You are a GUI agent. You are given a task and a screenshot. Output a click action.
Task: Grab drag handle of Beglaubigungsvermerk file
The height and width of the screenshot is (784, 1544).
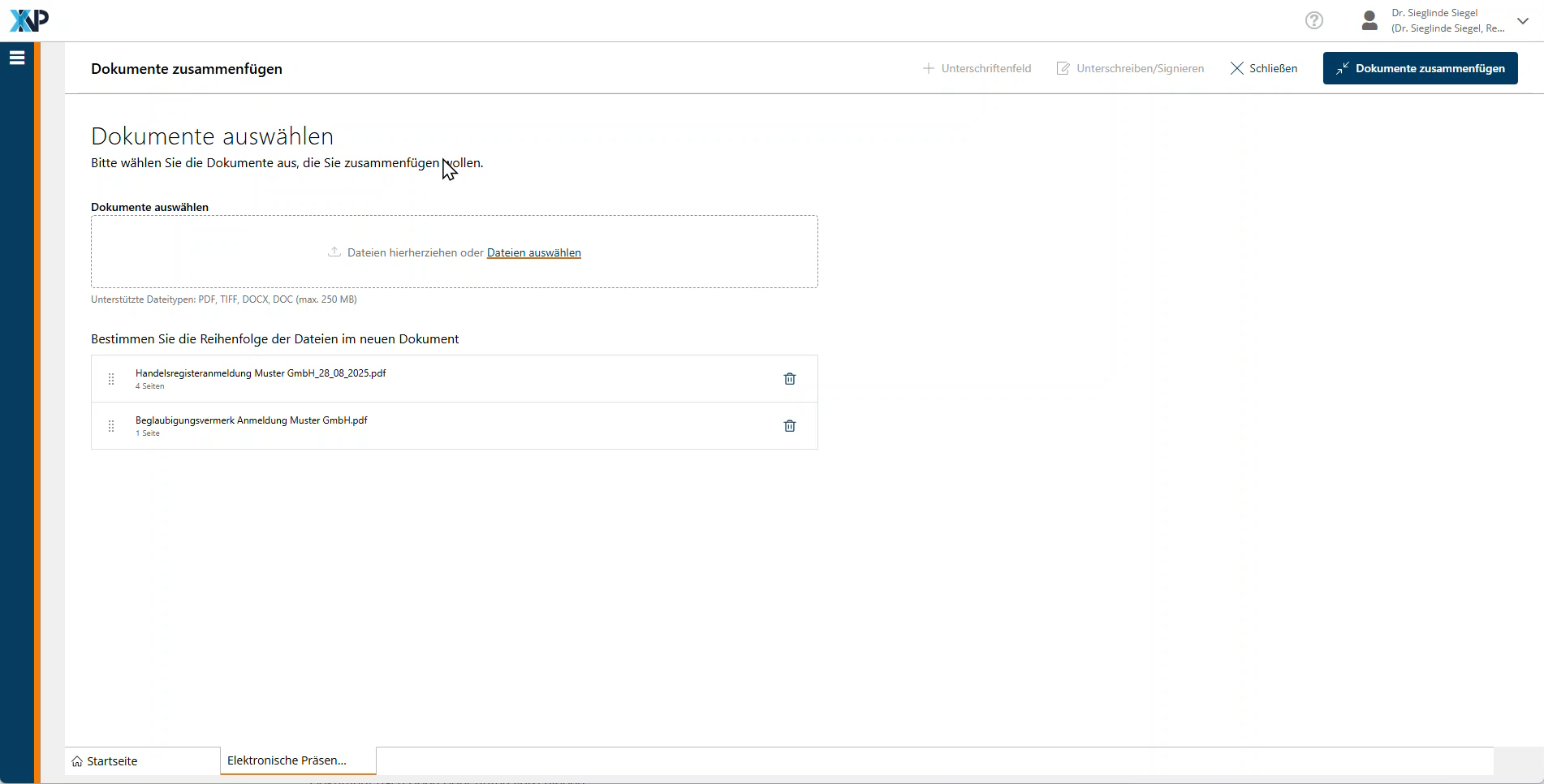[111, 426]
